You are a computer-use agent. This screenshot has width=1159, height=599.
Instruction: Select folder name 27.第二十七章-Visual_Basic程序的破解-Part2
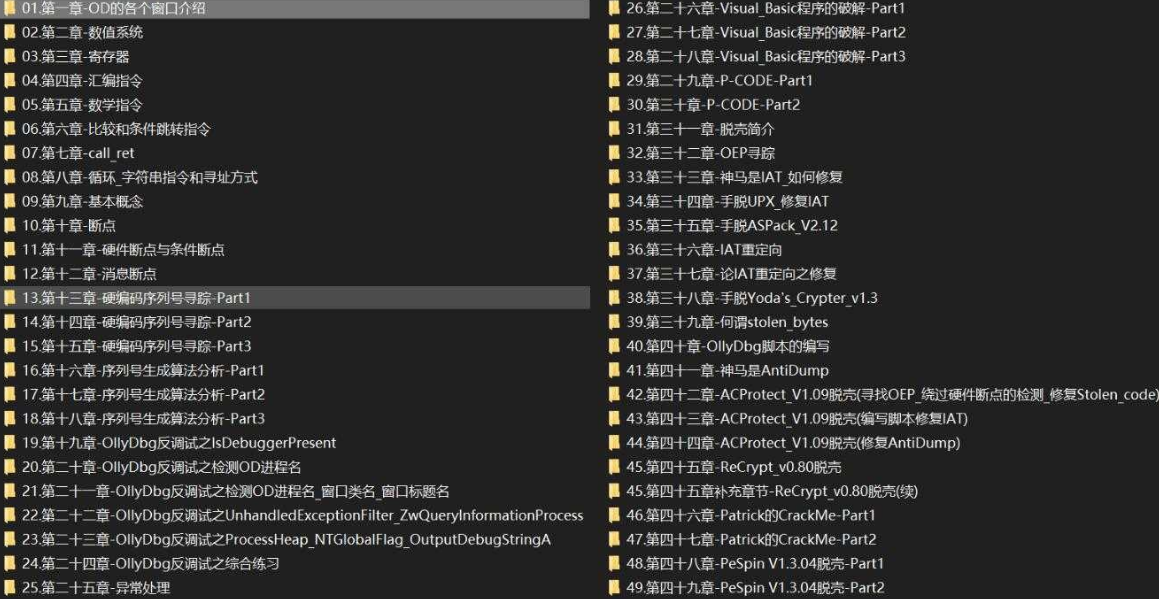pos(766,33)
